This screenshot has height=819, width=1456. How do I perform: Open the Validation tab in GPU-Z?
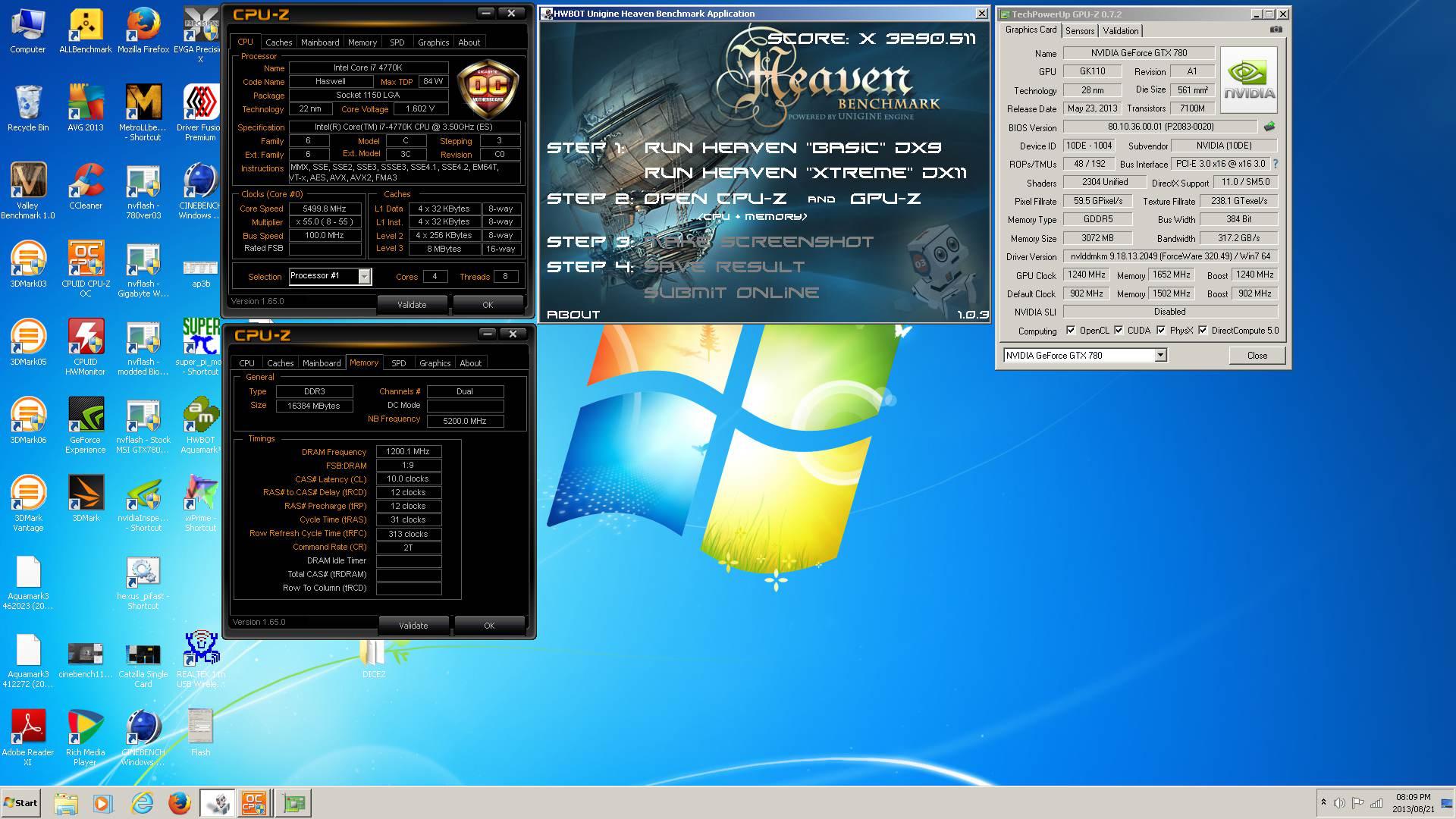[1121, 31]
